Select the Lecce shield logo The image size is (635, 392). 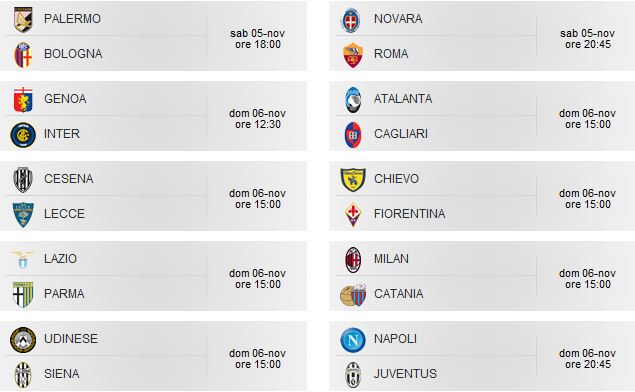tap(23, 215)
